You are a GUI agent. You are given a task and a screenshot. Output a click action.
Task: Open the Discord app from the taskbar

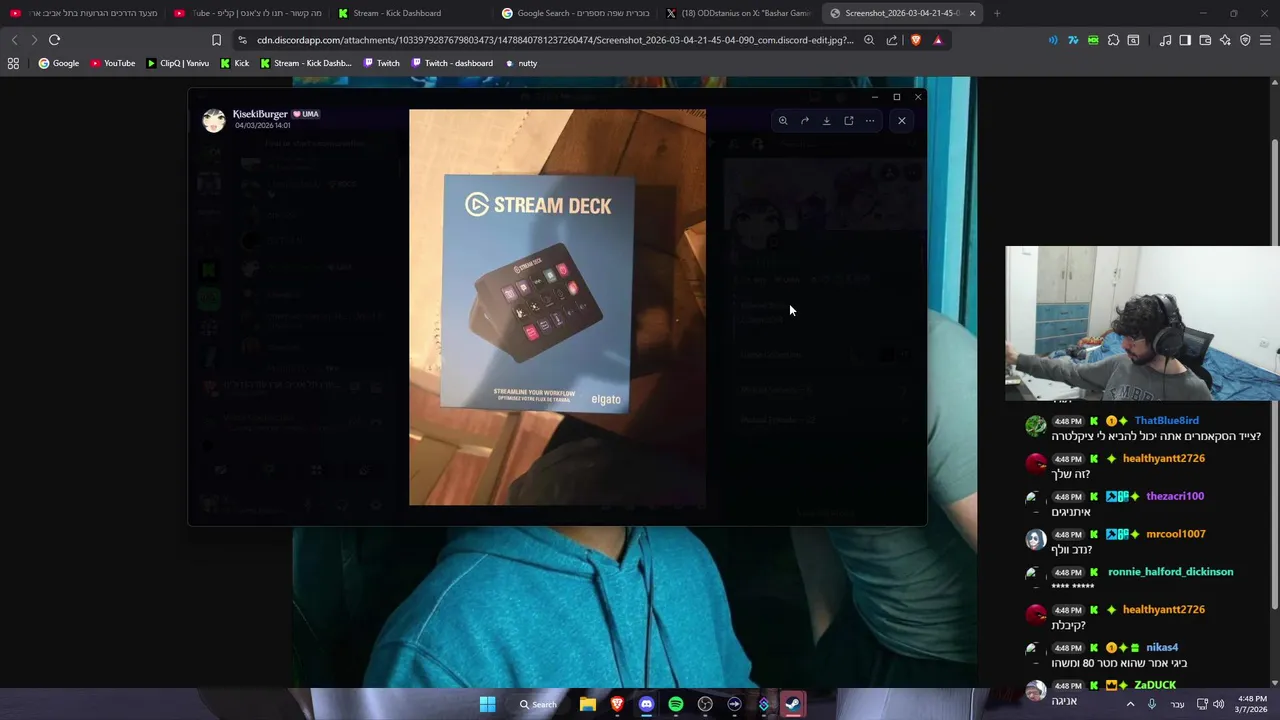[x=646, y=704]
